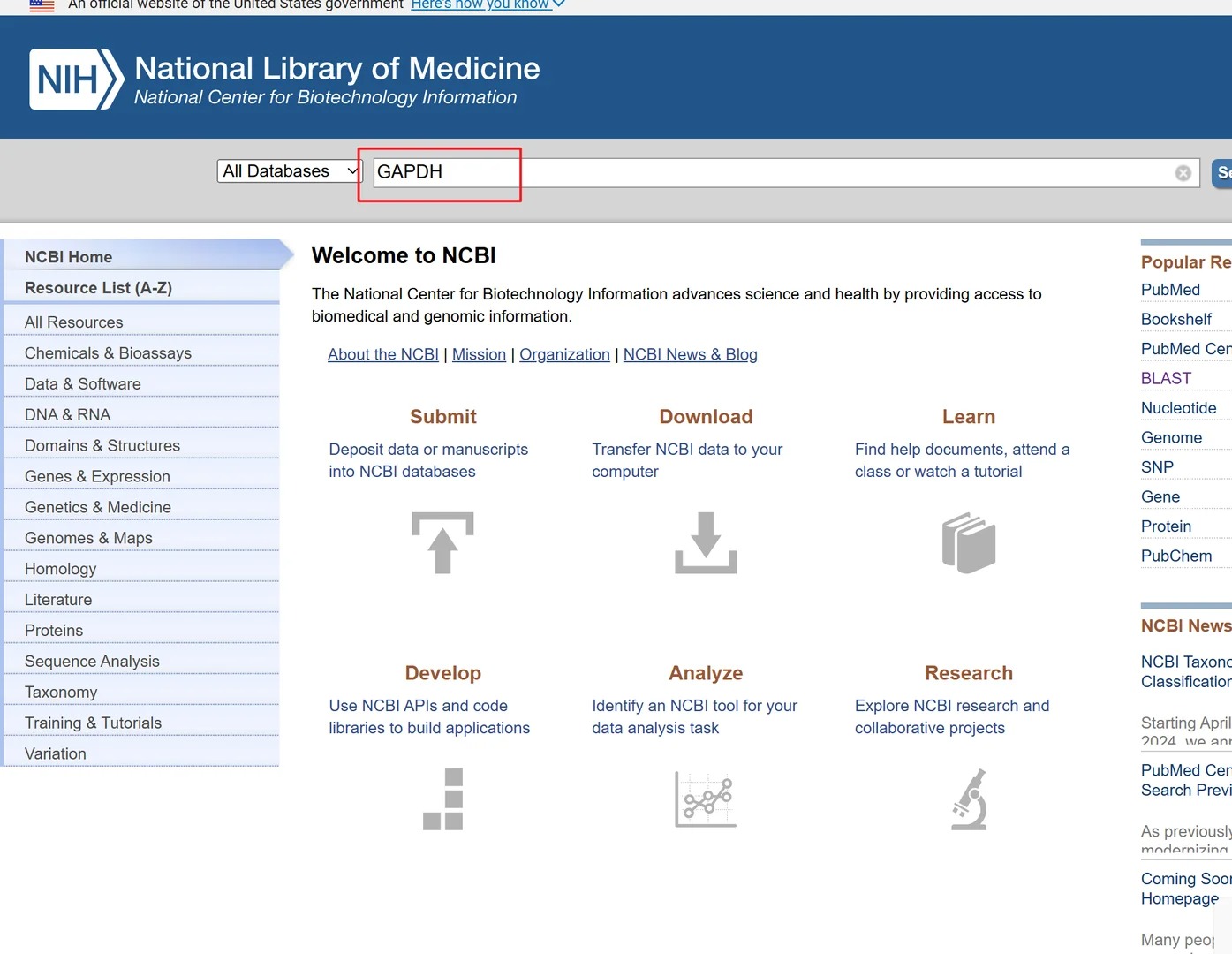Click the Develop blocks icon
The height and width of the screenshot is (954, 1232).
(442, 799)
